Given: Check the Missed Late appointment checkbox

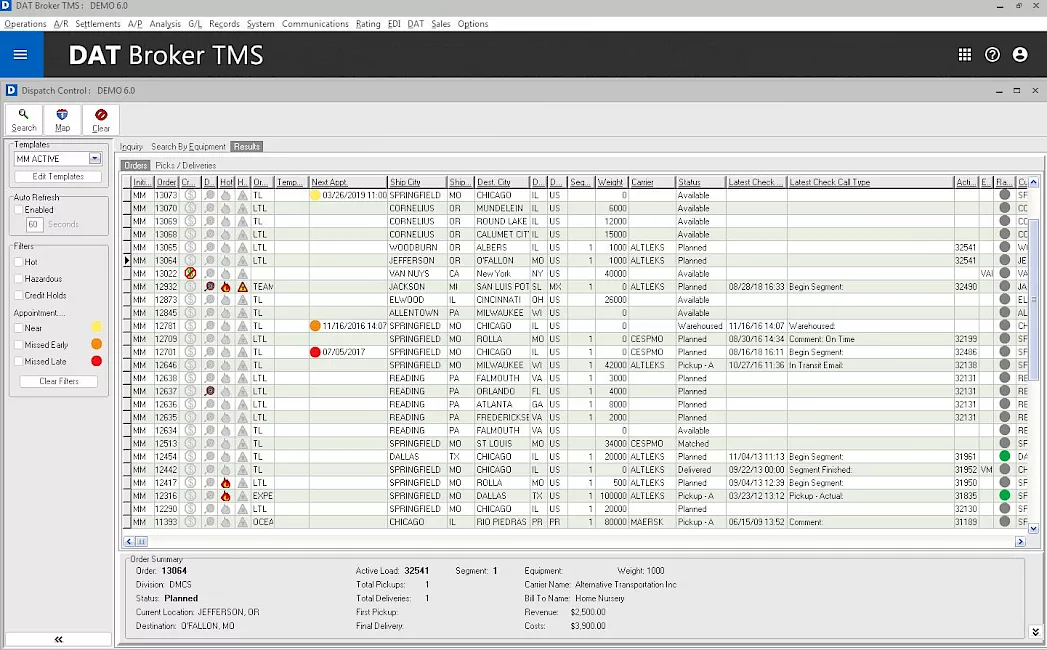Looking at the screenshot, I should [19, 361].
